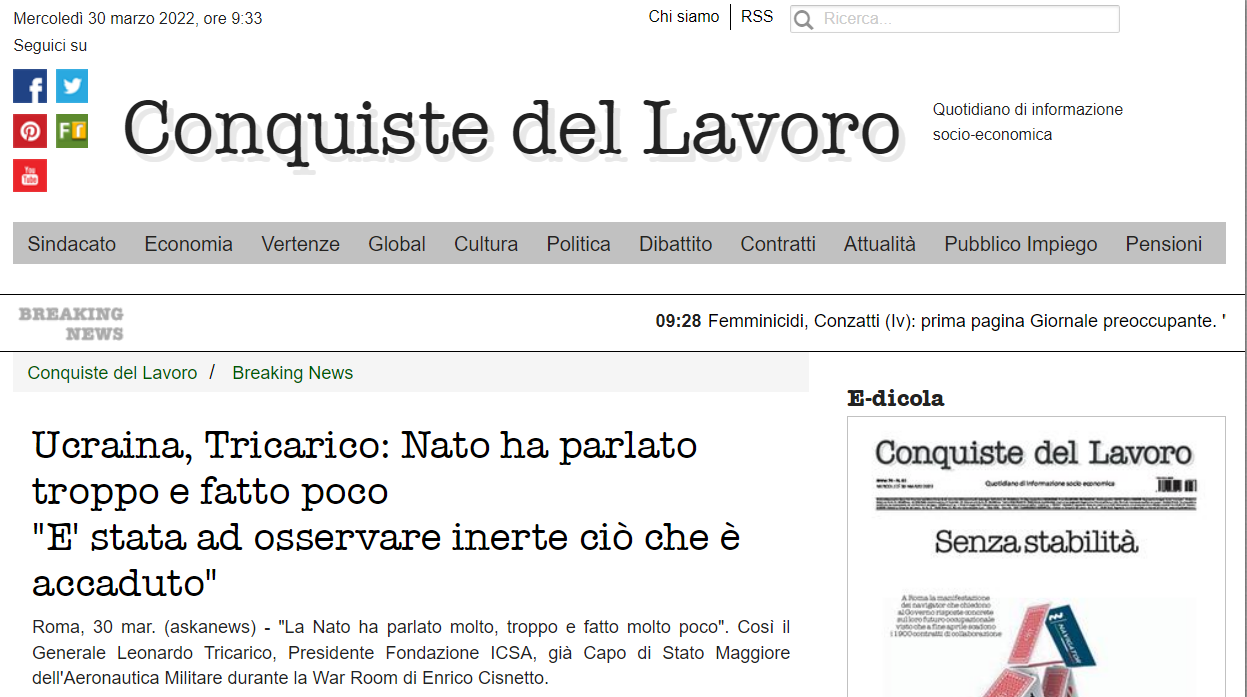Image resolution: width=1247 pixels, height=697 pixels.
Task: Open the Politica menu section
Action: pyautogui.click(x=579, y=244)
